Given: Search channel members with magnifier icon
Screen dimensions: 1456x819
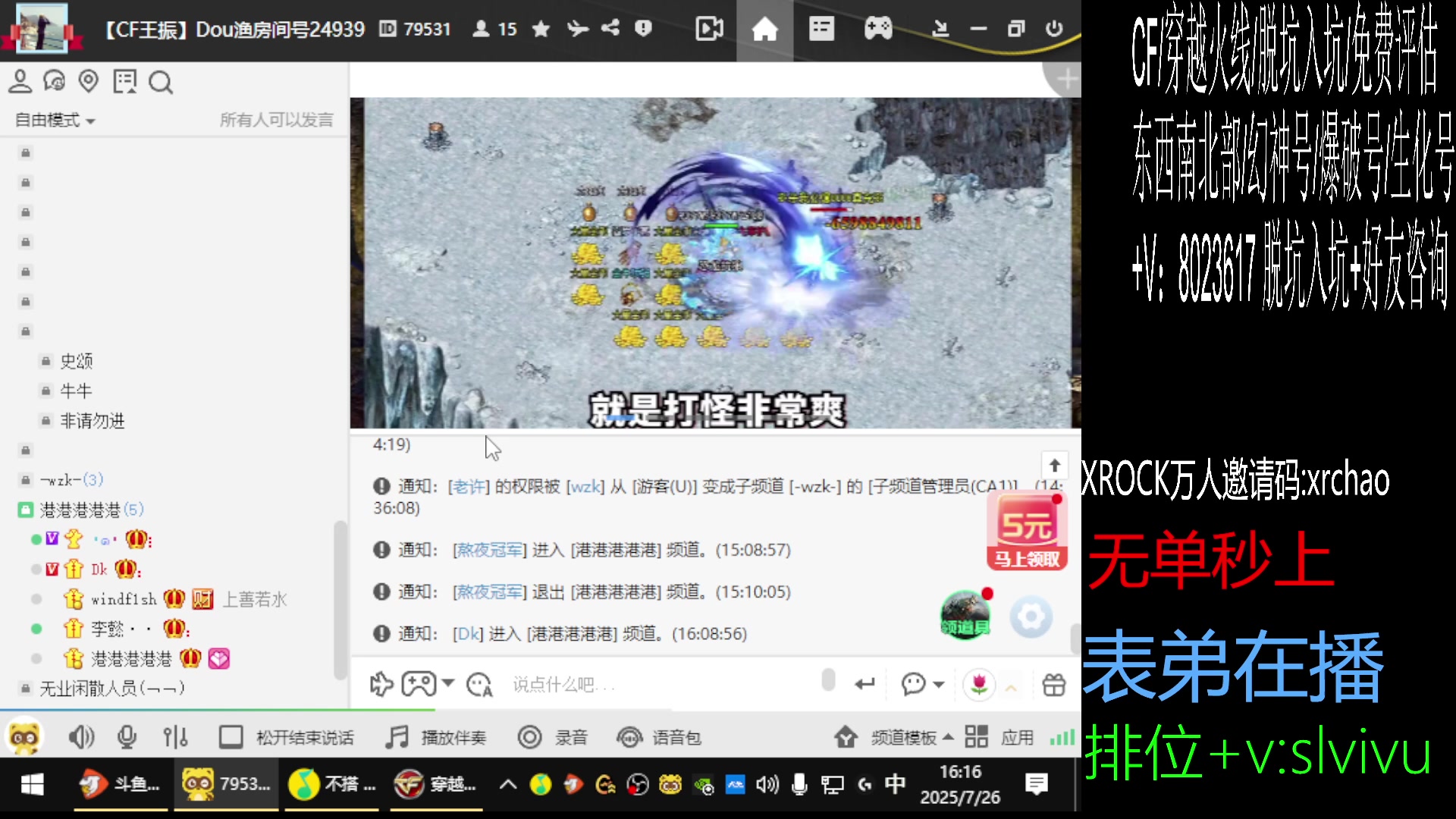Looking at the screenshot, I should pos(160,82).
